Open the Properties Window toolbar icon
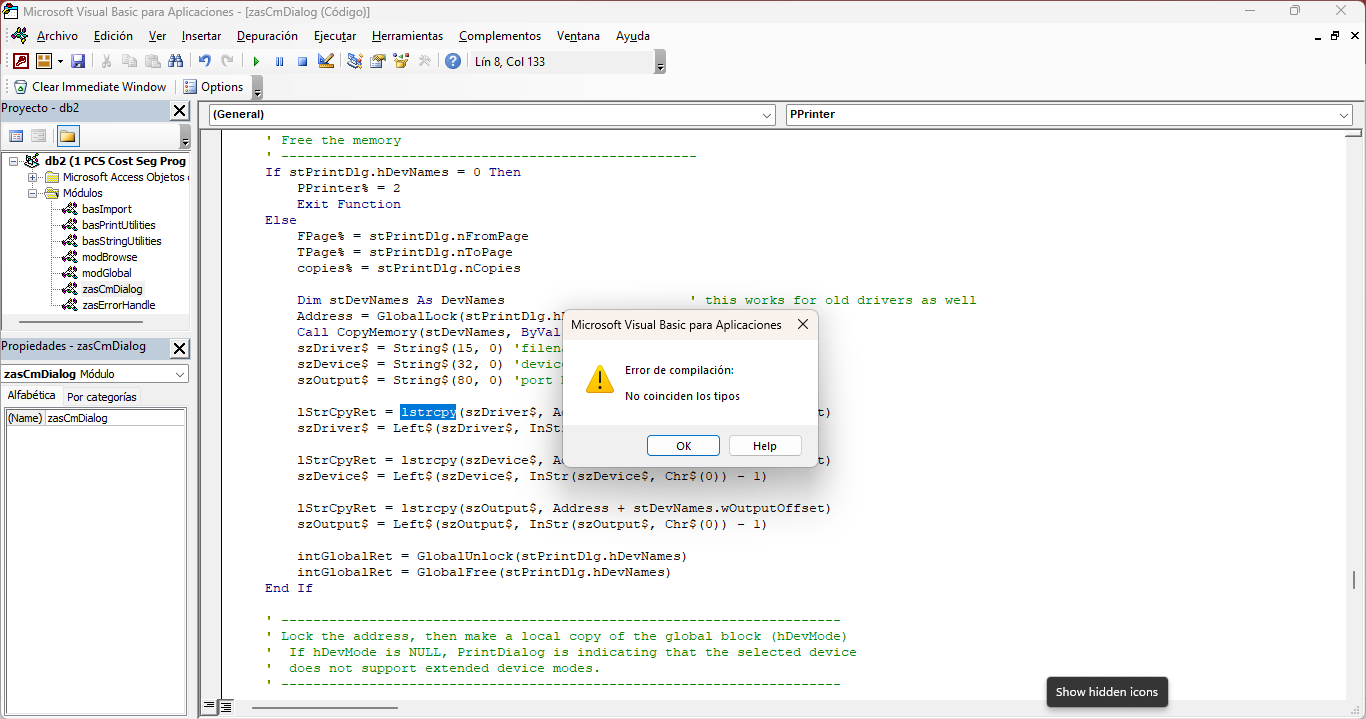The width and height of the screenshot is (1366, 719). click(x=378, y=61)
